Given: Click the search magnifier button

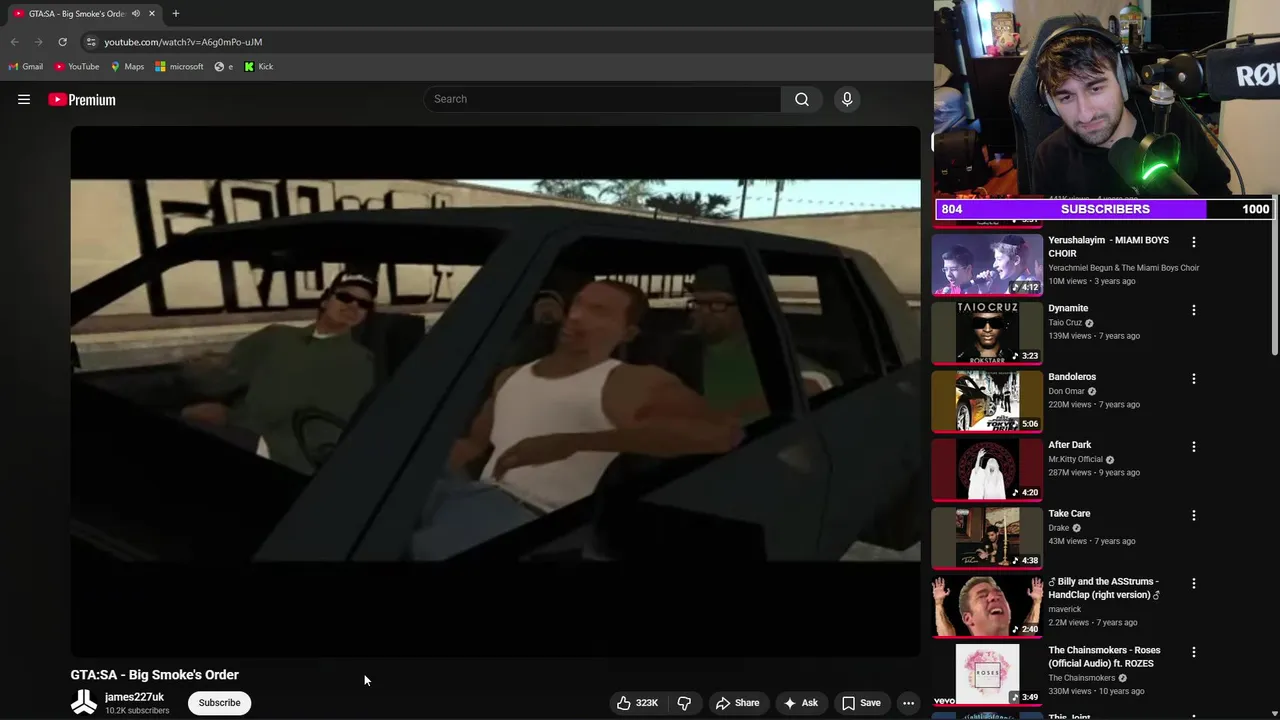Looking at the screenshot, I should 802,99.
